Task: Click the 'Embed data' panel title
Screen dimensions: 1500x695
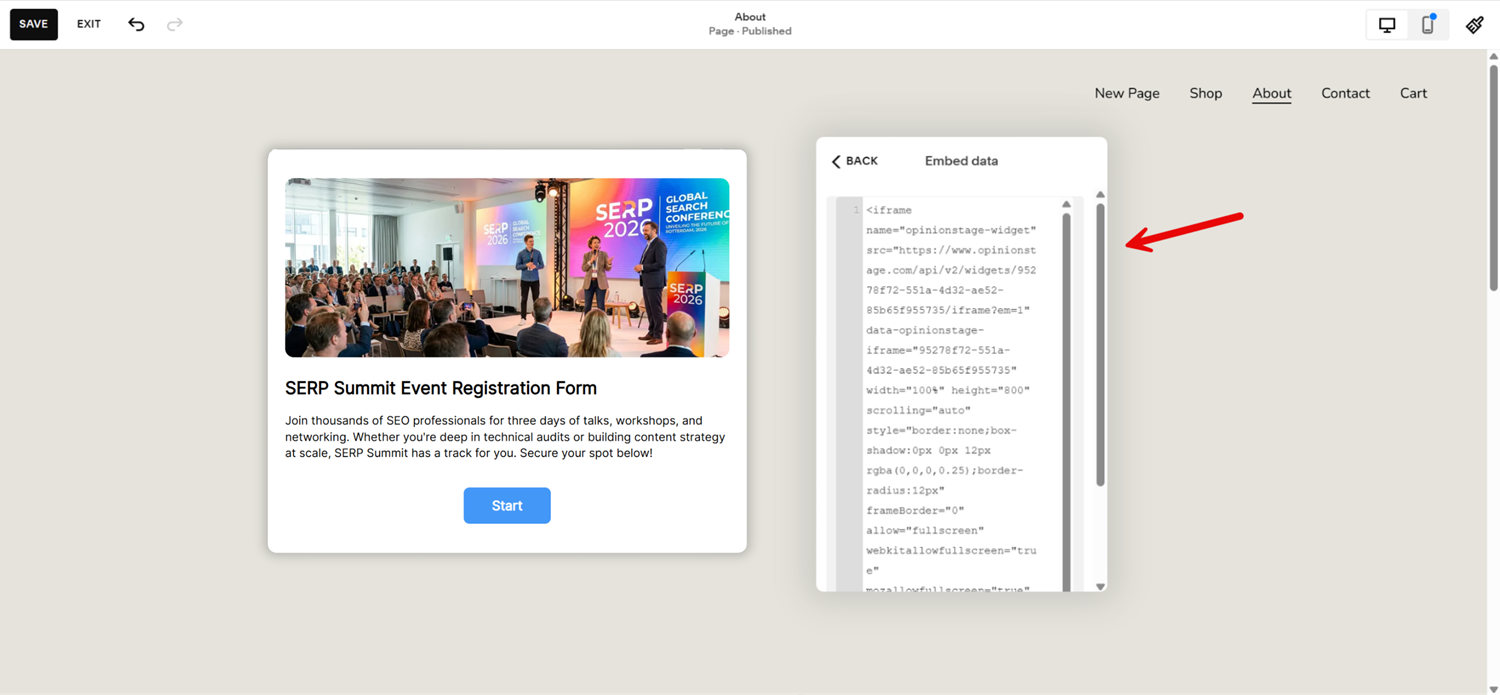Action: pyautogui.click(x=961, y=161)
